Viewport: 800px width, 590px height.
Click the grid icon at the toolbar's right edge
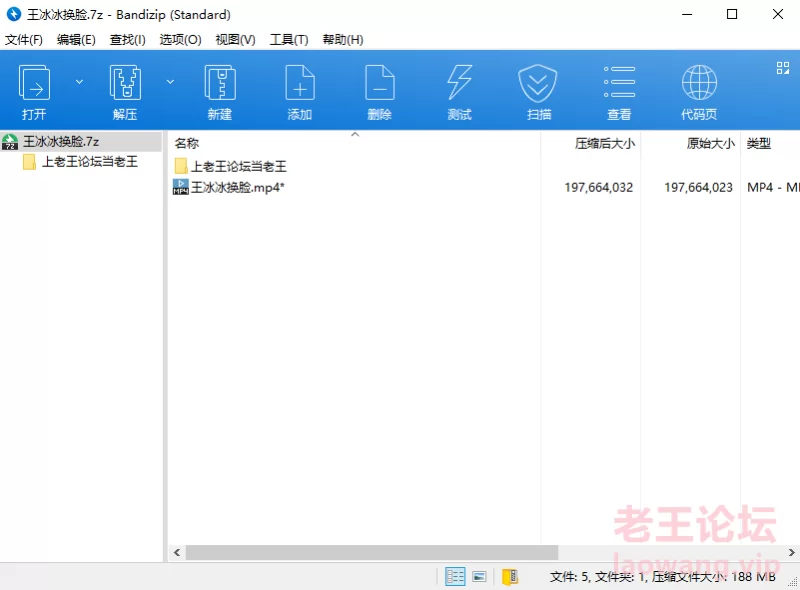pyautogui.click(x=783, y=68)
